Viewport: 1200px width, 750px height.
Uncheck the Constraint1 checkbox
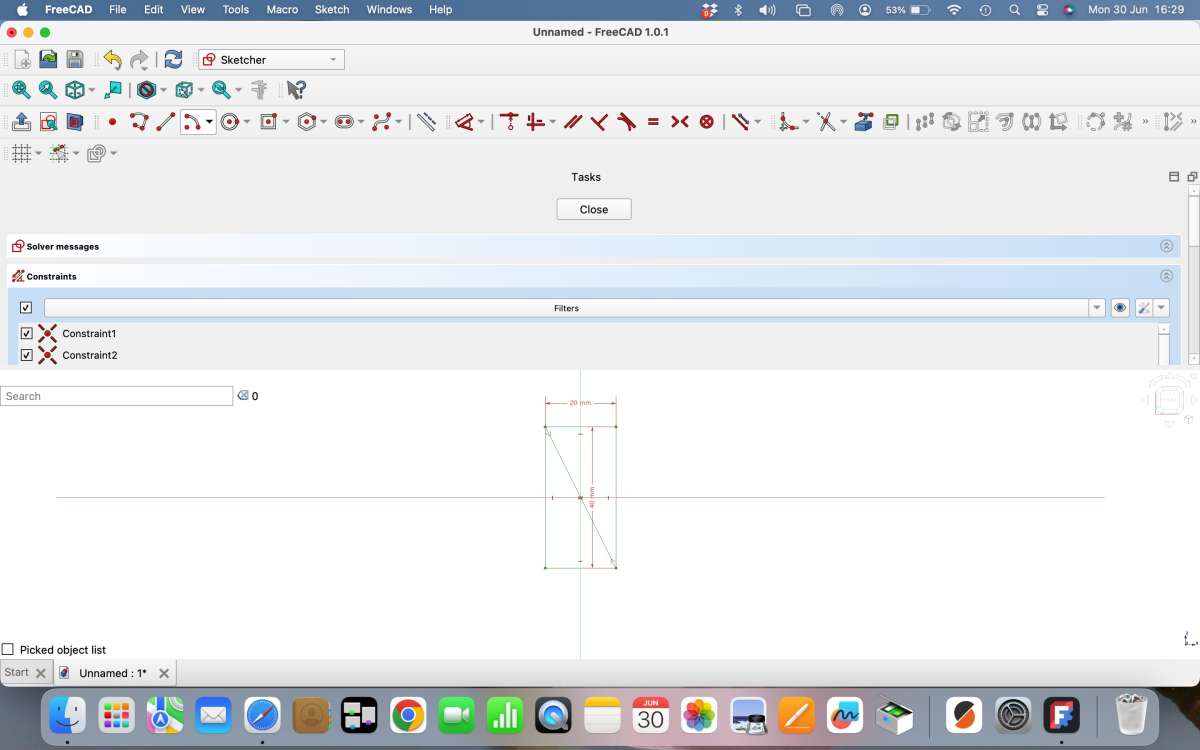pos(27,333)
